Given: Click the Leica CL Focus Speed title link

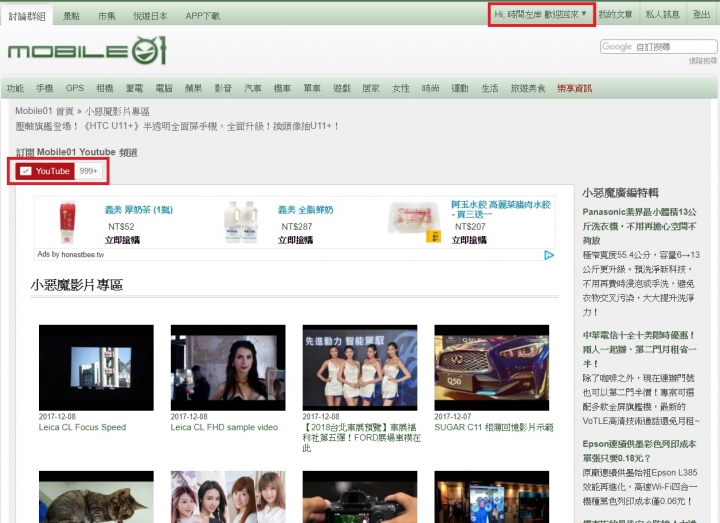Looking at the screenshot, I should coord(82,427).
